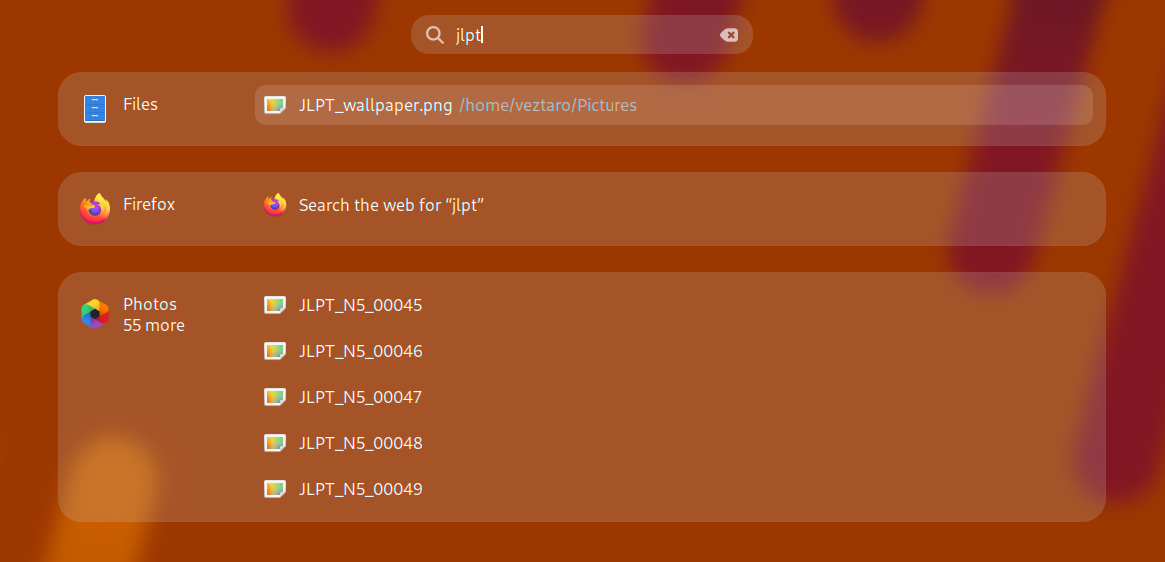Screen dimensions: 1165x562
Task: Click thumbnail icon of JLPT_N5_00047
Action: [275, 397]
